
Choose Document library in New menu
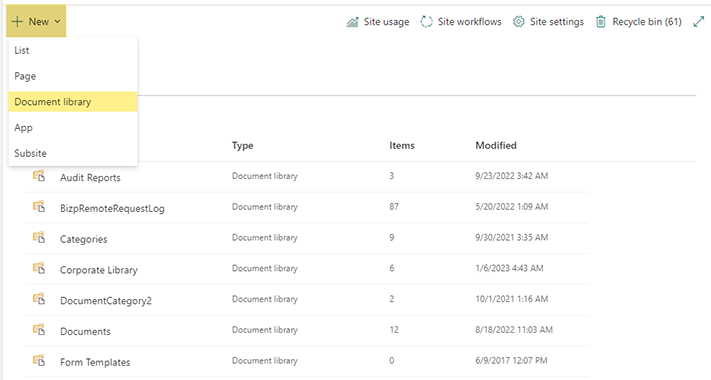point(73,102)
